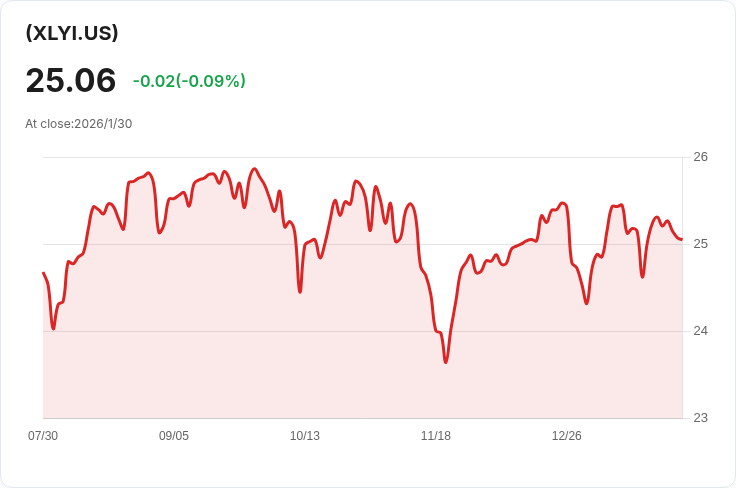Click the 25.06 current price value
Screen dimensions: 736x488
[70, 80]
